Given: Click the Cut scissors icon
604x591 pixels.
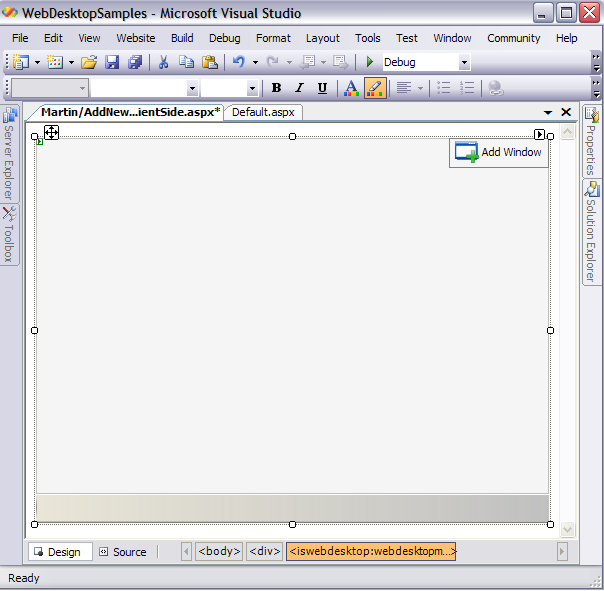Looking at the screenshot, I should pos(164,62).
